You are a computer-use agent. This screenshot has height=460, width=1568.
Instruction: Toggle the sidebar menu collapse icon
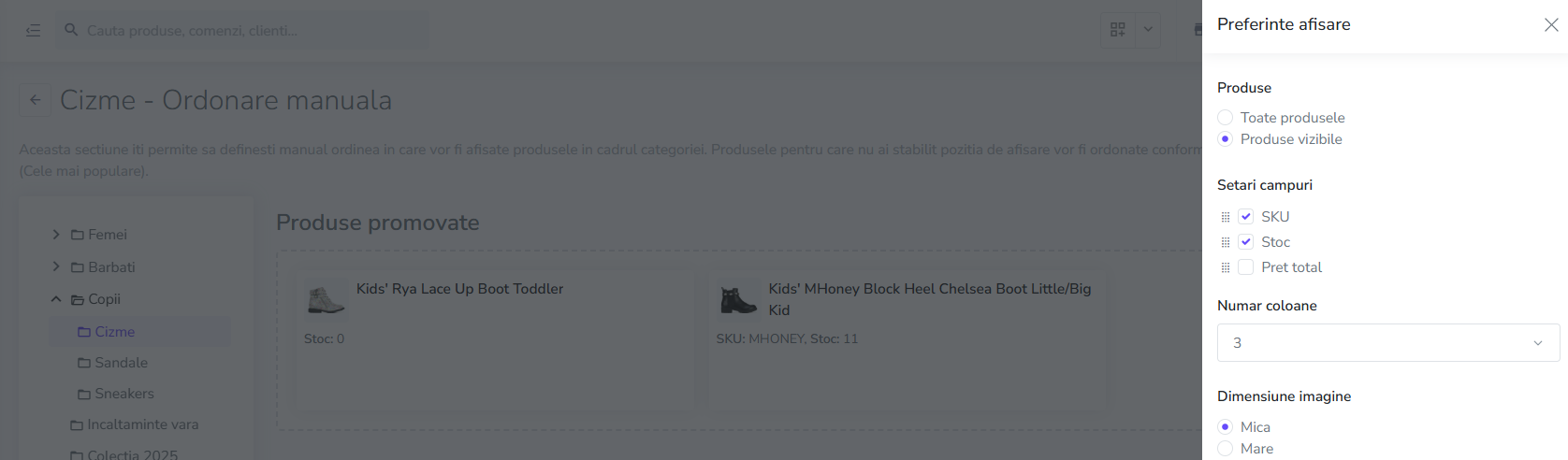(33, 31)
